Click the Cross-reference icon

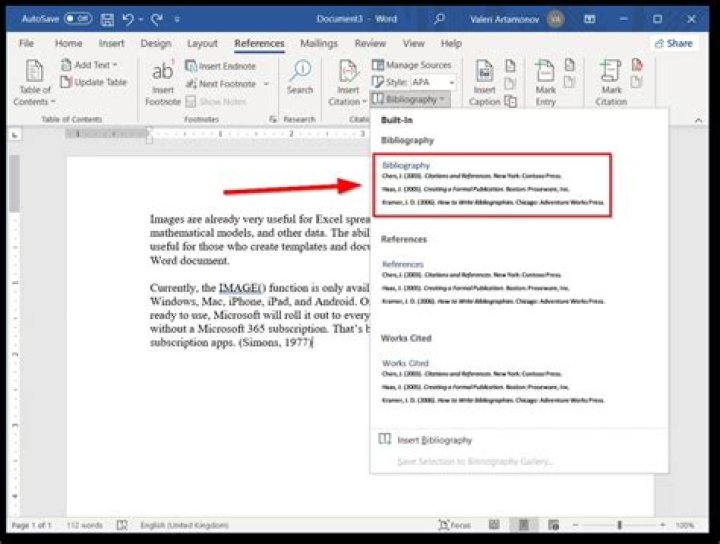(x=510, y=101)
